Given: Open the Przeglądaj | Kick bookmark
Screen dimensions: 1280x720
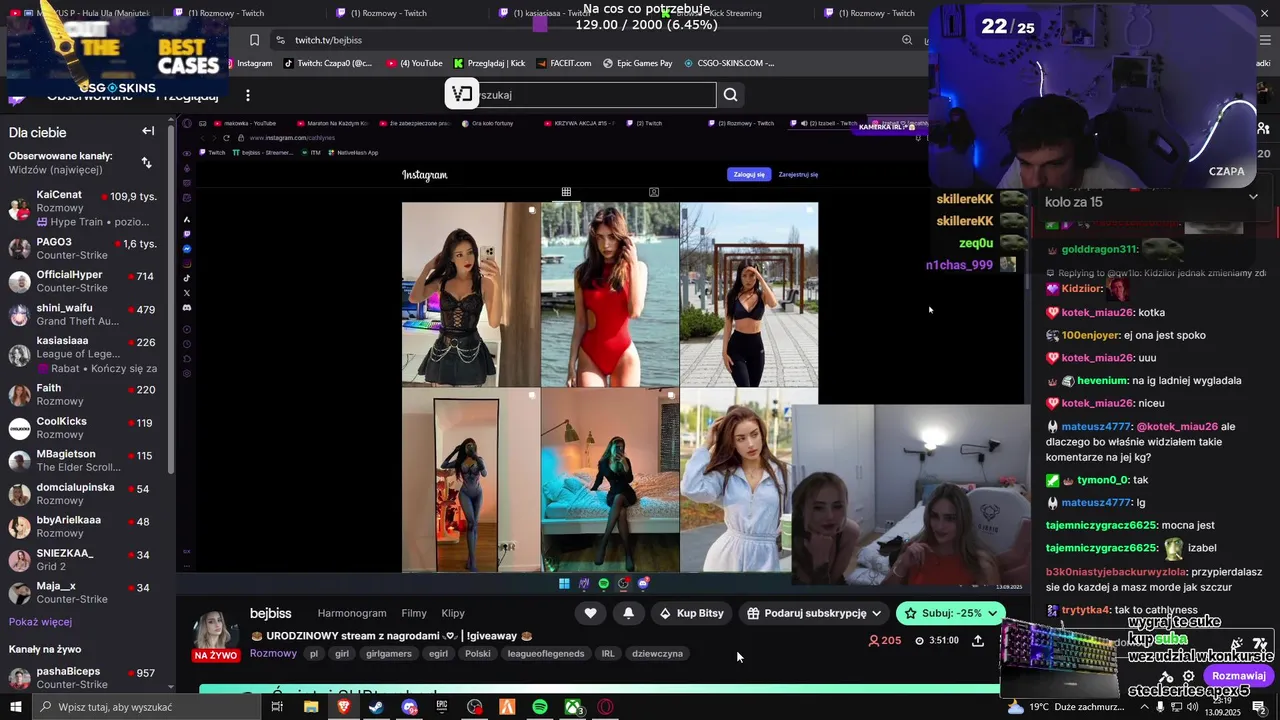Looking at the screenshot, I should pos(489,63).
